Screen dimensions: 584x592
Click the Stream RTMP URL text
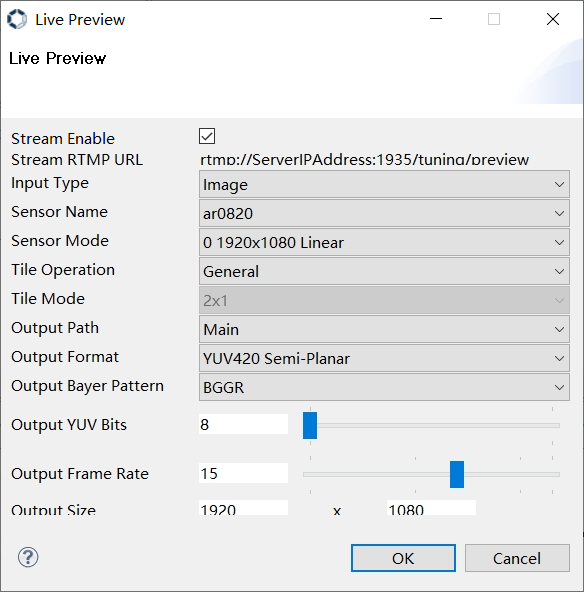tap(364, 159)
